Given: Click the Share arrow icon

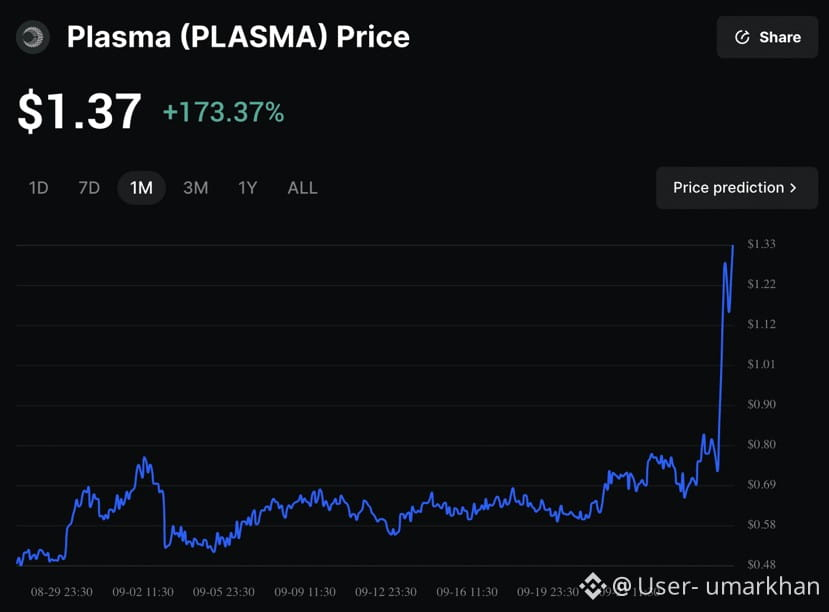Looking at the screenshot, I should click(742, 37).
